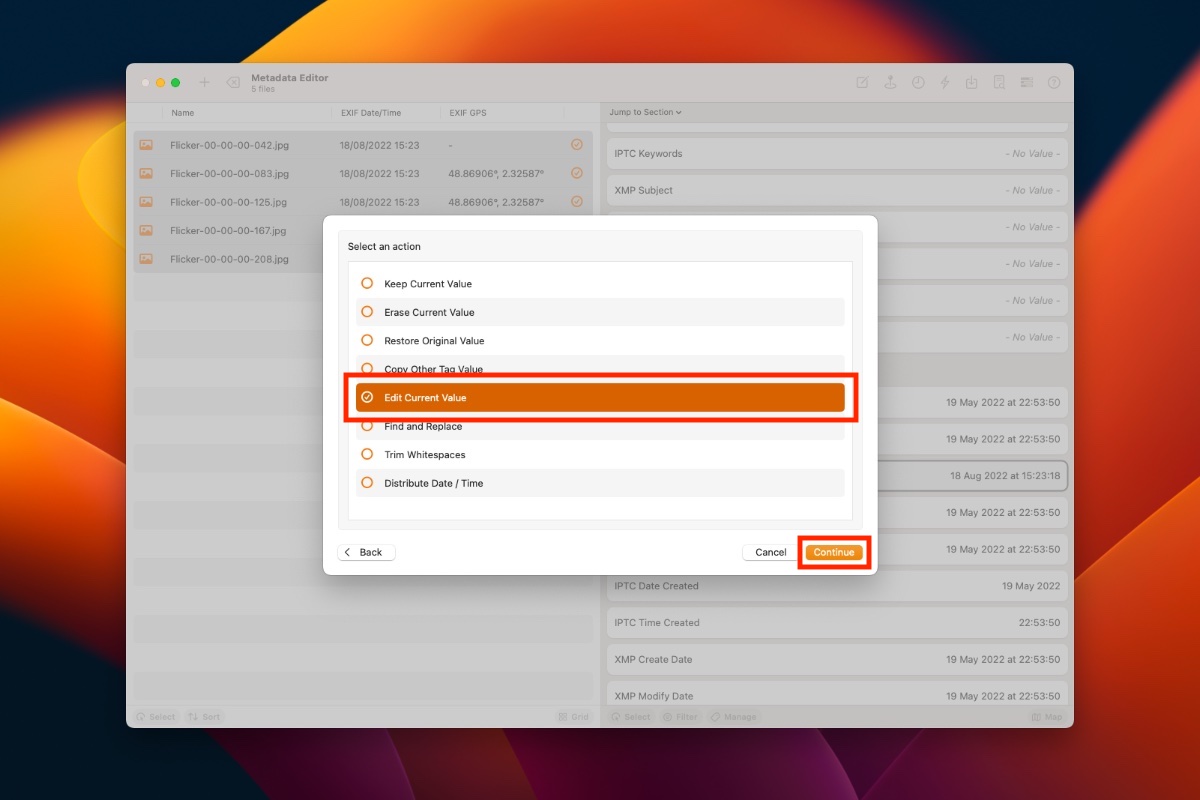Click the map pin icon in the toolbar

pos(890,83)
